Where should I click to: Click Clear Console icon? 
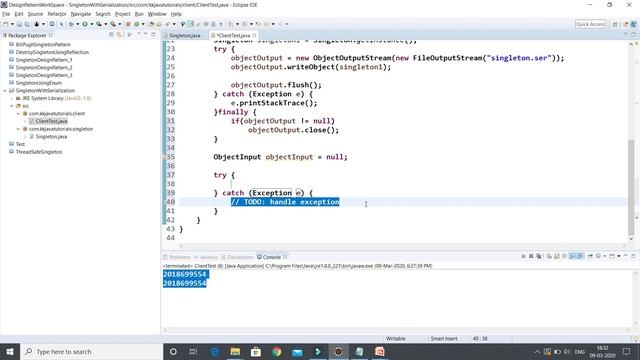tap(549, 256)
